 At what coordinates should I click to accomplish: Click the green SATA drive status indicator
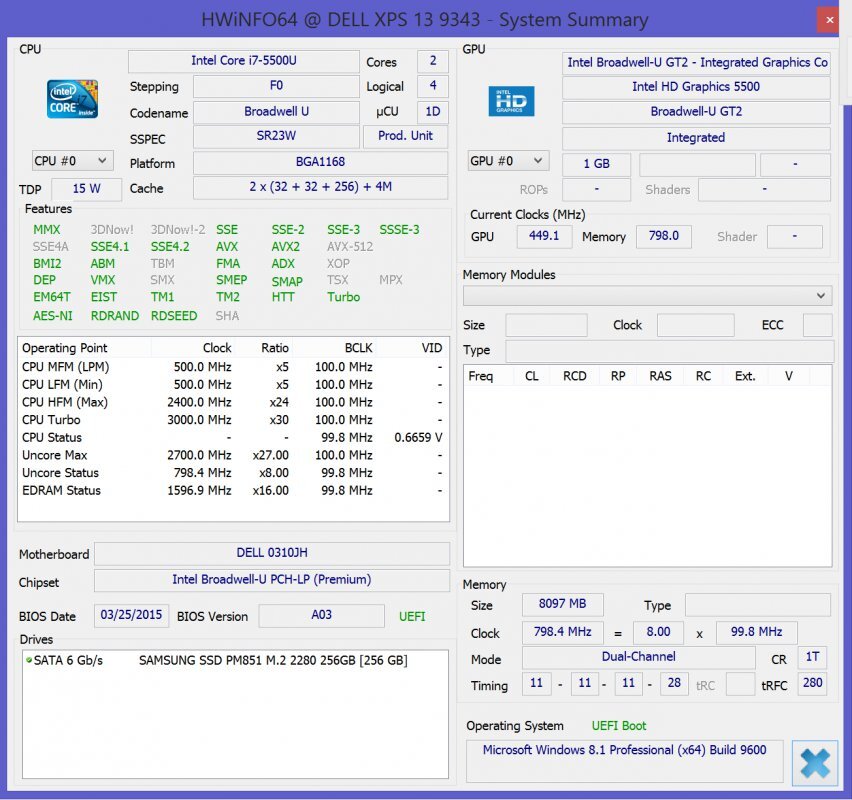[x=29, y=660]
